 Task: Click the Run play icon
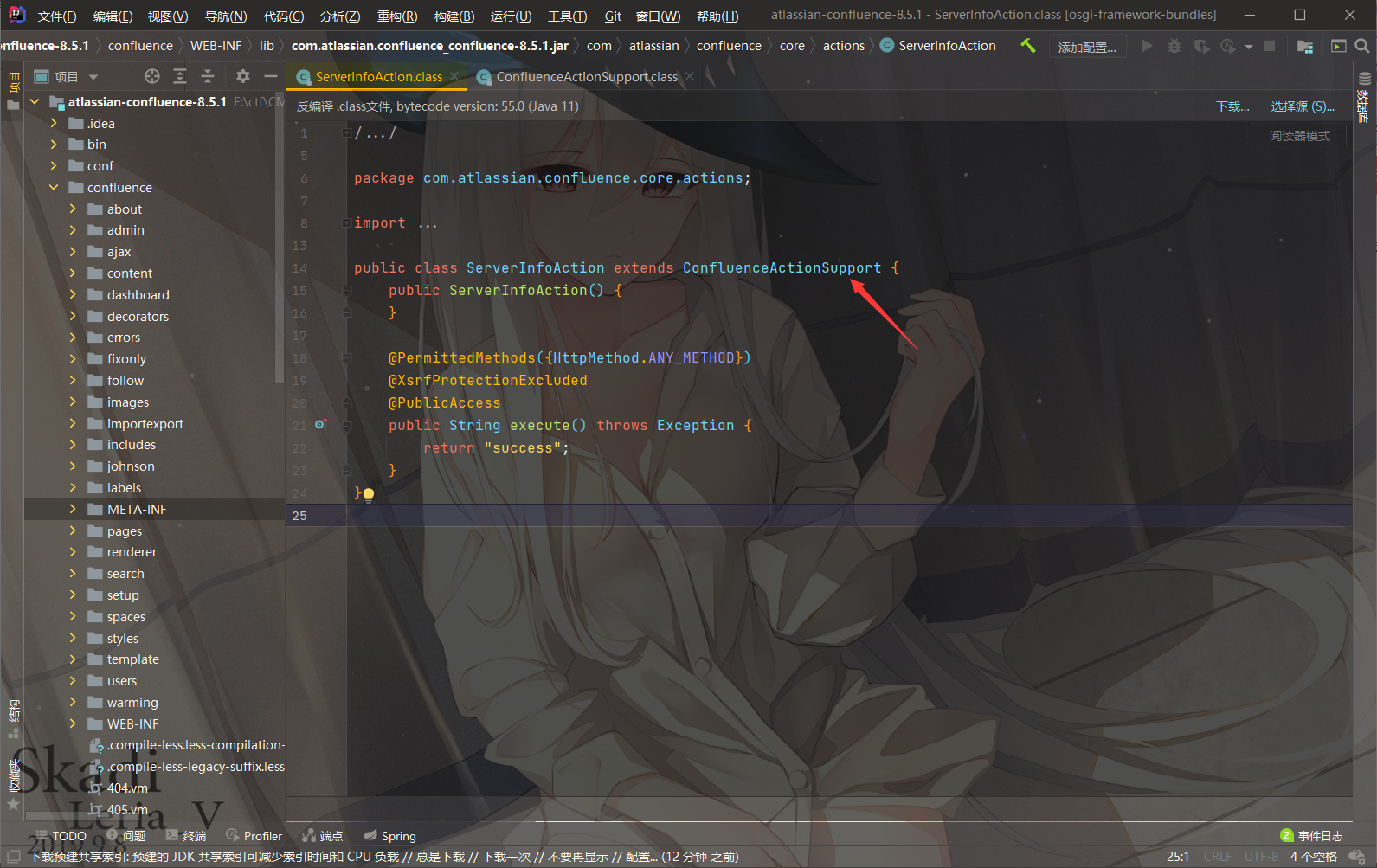click(1147, 46)
